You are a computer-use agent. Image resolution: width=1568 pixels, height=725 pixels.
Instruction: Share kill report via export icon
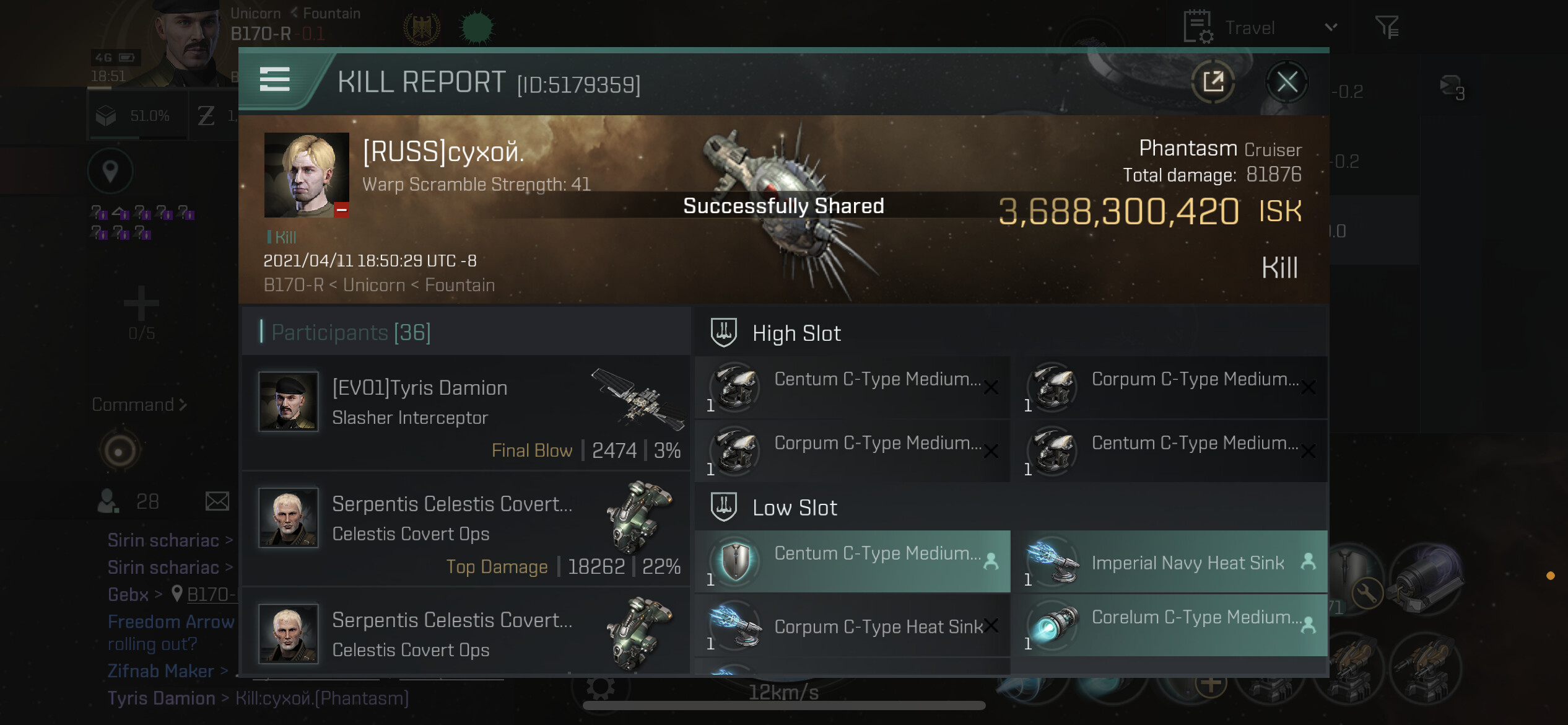pos(1213,82)
